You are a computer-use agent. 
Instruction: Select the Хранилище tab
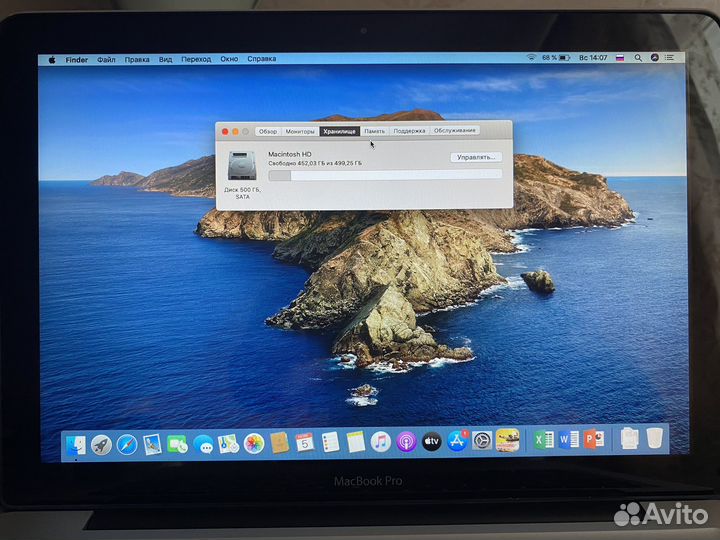click(339, 131)
